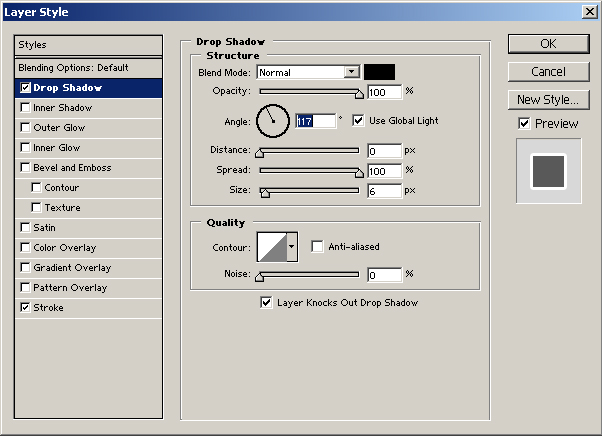Toggle Layer Knocks Out Drop Shadow
The height and width of the screenshot is (436, 602).
coord(266,302)
